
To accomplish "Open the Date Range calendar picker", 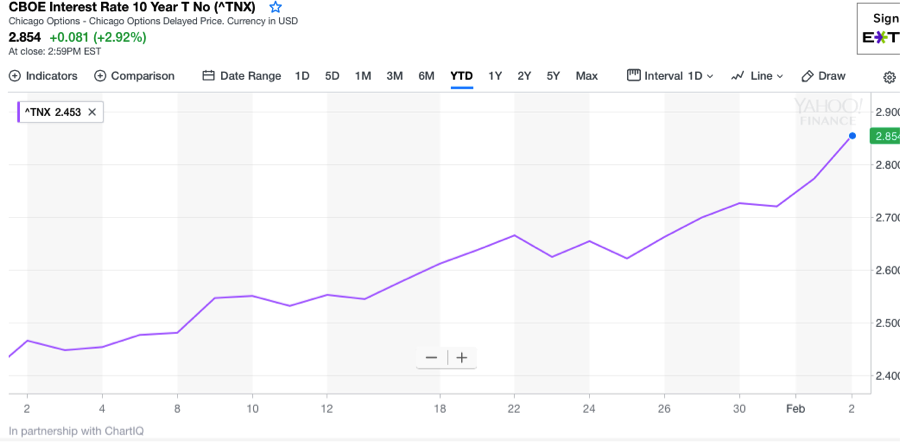I will pyautogui.click(x=241, y=76).
